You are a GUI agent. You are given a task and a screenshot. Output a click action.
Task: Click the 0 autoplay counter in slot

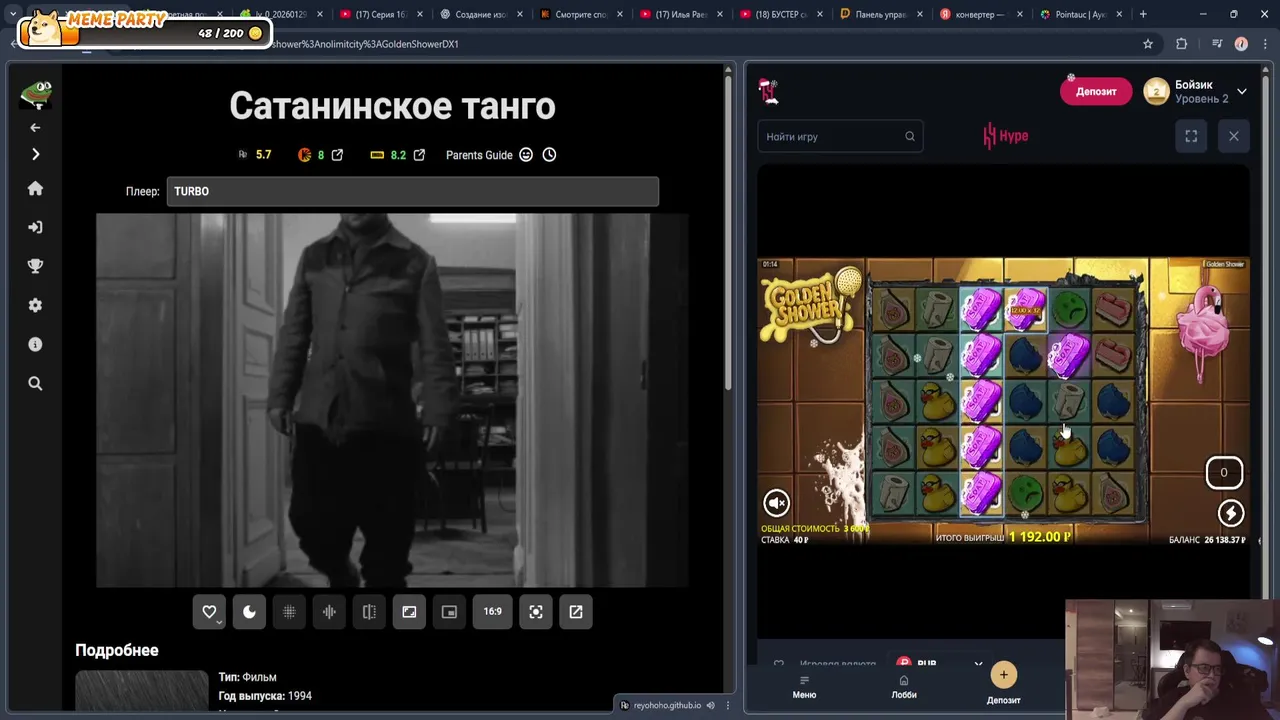point(1224,473)
